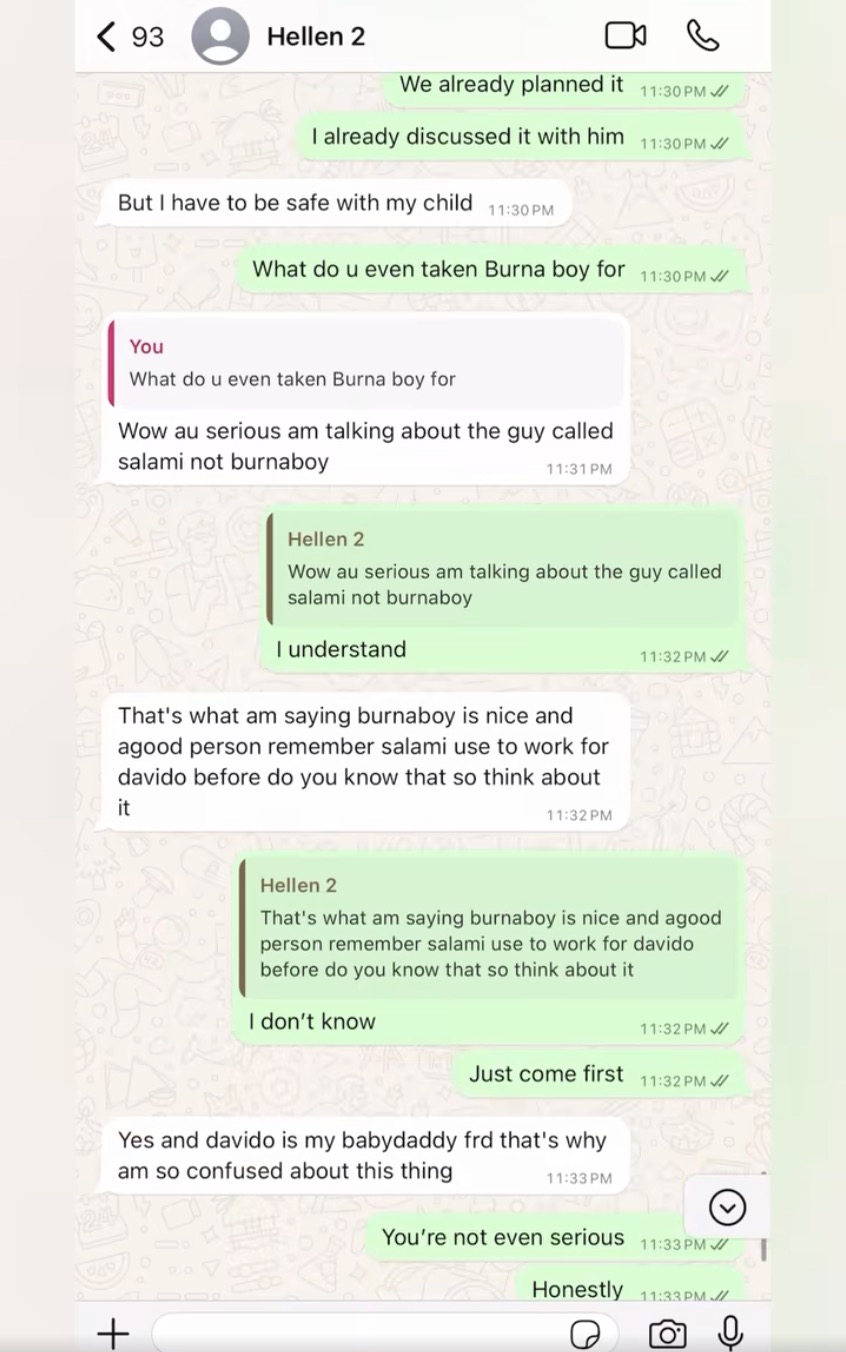846x1352 pixels.
Task: Open the sticker picker
Action: pyautogui.click(x=587, y=1333)
